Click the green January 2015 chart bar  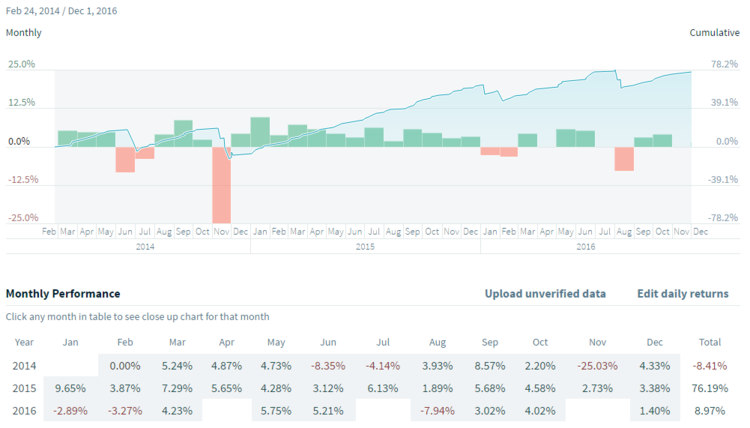[260, 132]
